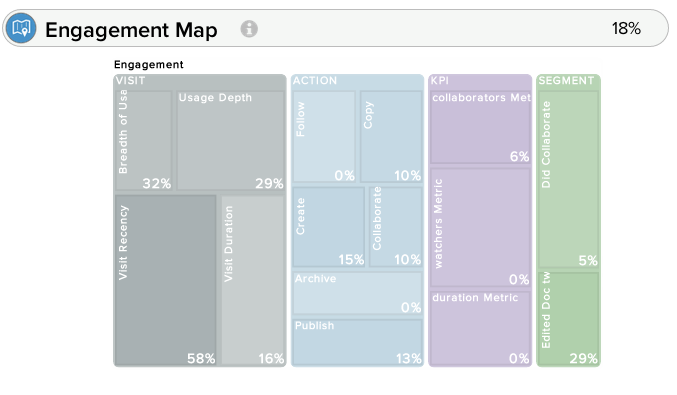677x395 pixels.
Task: Click the watchers Metric tile
Action: click(x=481, y=227)
